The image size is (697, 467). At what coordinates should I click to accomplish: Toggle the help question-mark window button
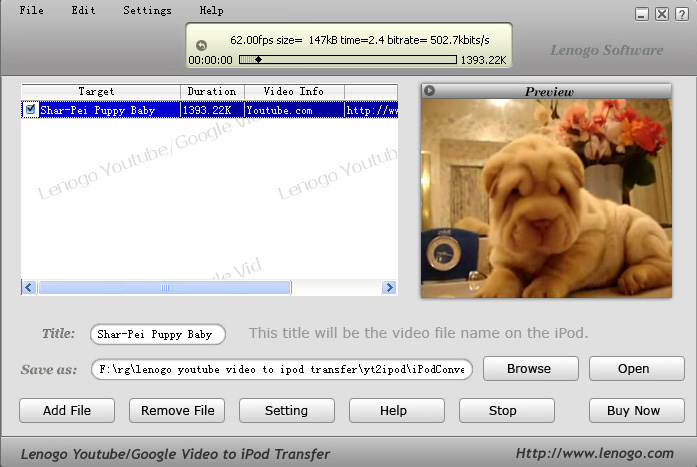[x=682, y=14]
